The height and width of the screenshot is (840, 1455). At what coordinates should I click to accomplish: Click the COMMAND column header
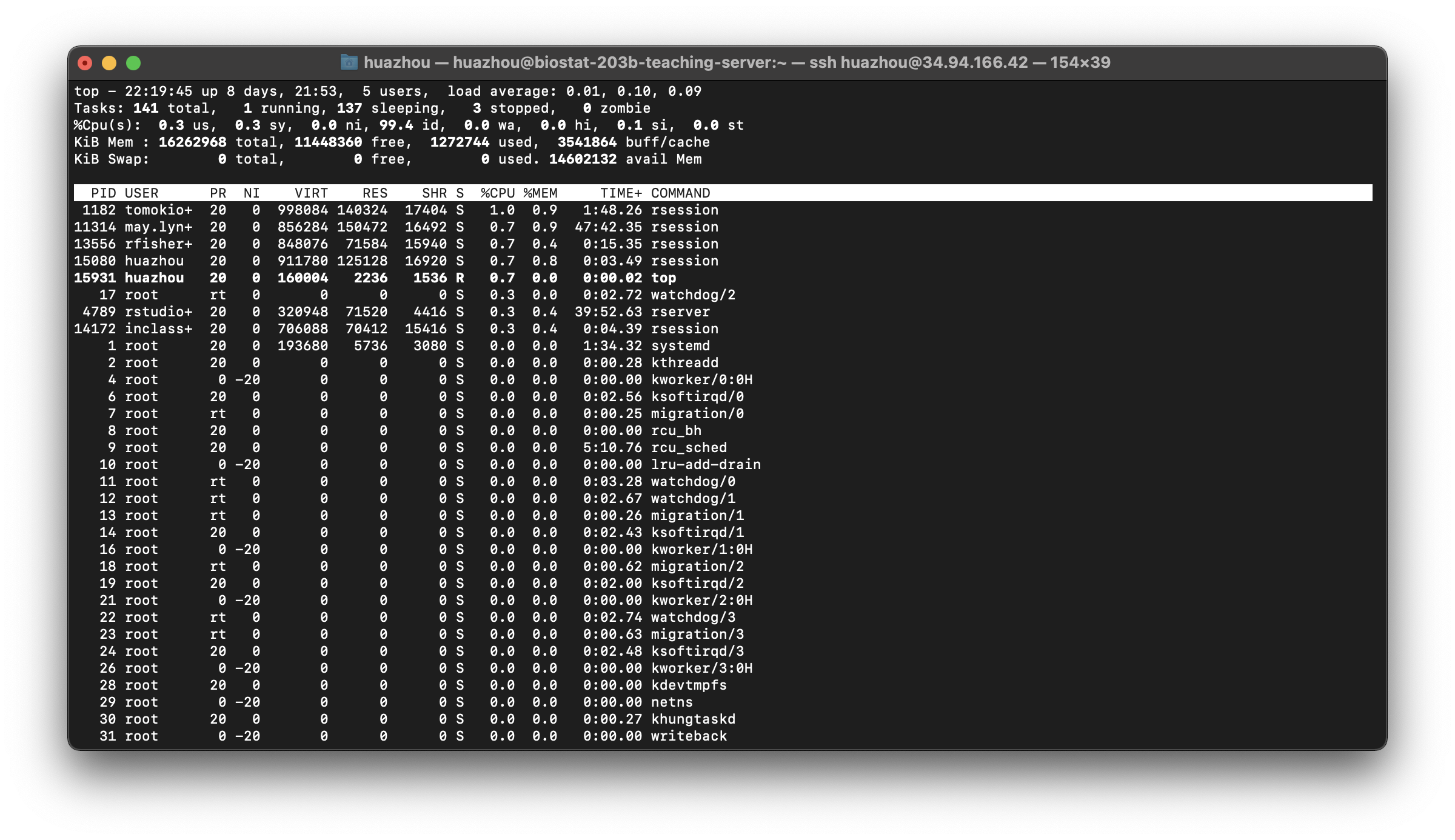click(680, 193)
